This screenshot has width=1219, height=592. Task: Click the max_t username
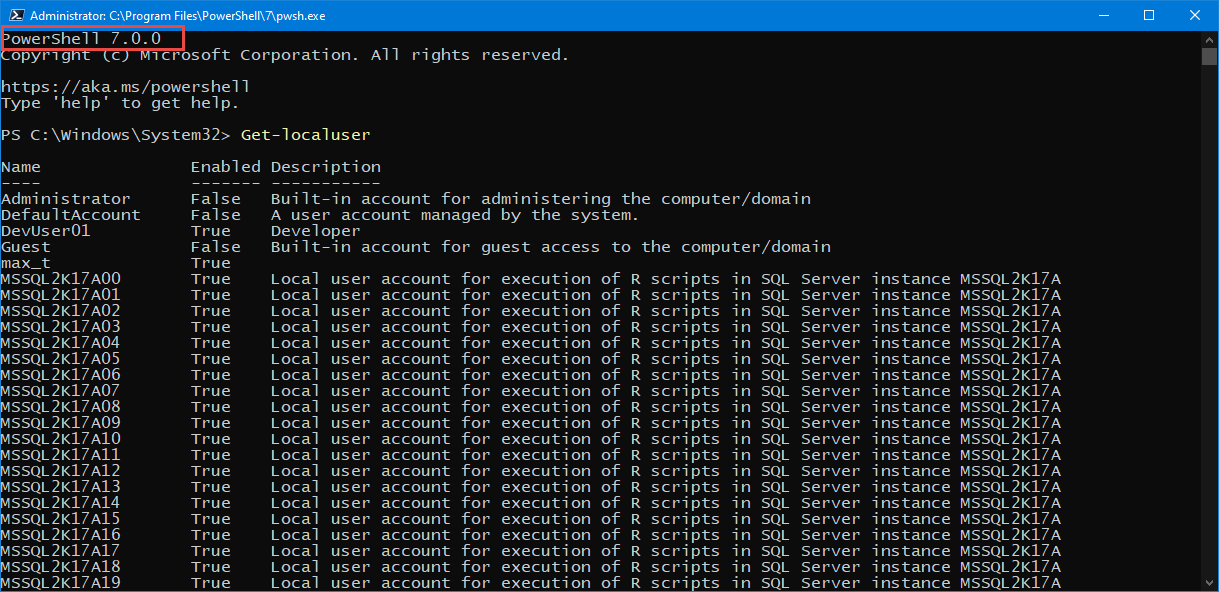(25, 262)
